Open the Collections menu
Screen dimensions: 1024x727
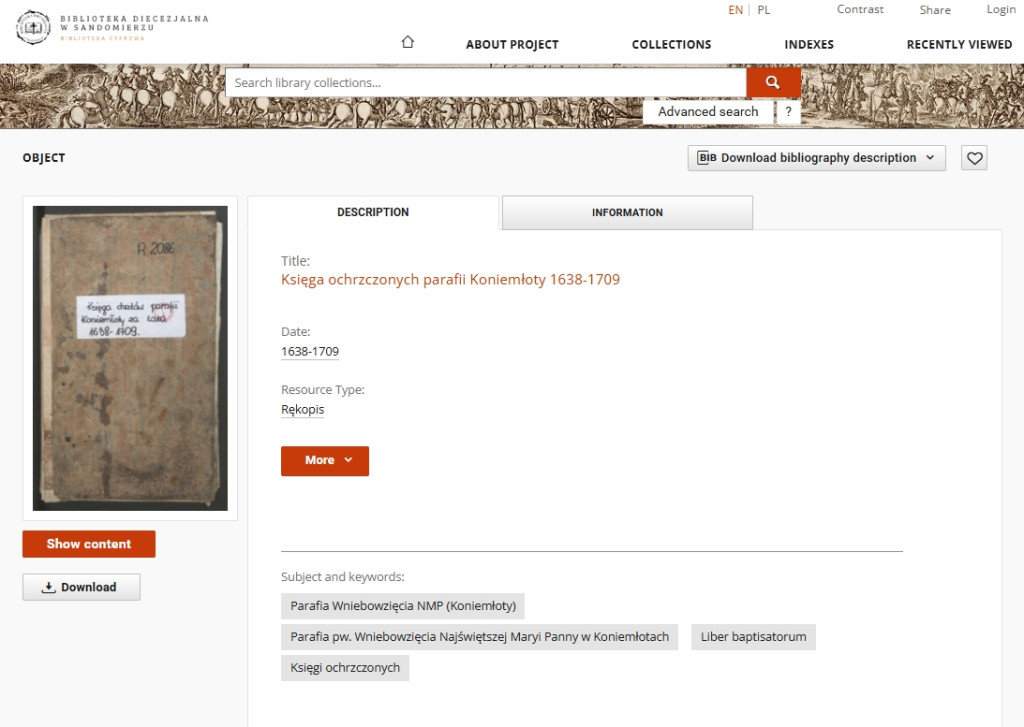pos(671,44)
